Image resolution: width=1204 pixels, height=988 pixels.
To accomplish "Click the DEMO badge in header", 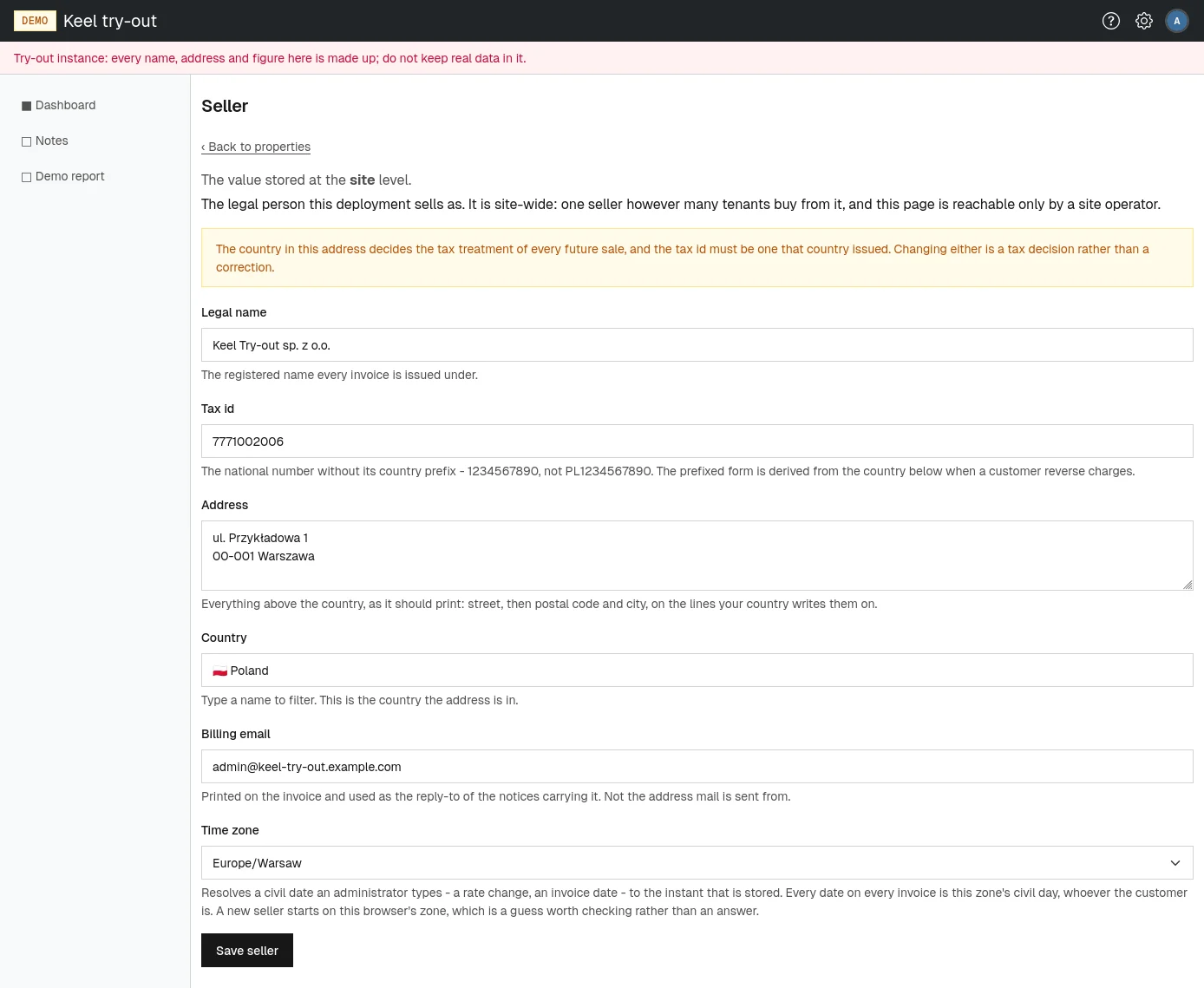I will [x=35, y=21].
